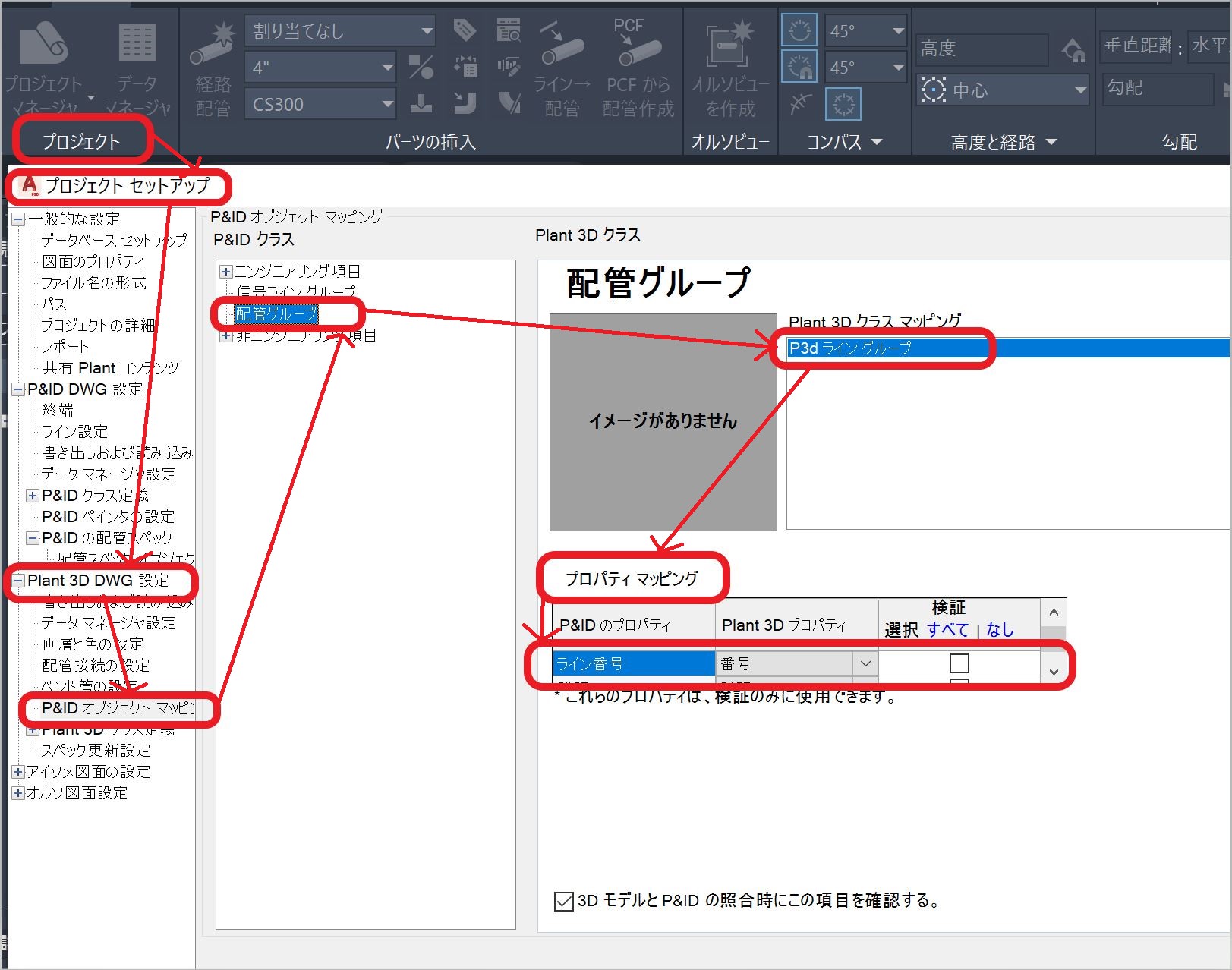Click the compass tick-marks icon
The image size is (1232, 970).
click(799, 103)
